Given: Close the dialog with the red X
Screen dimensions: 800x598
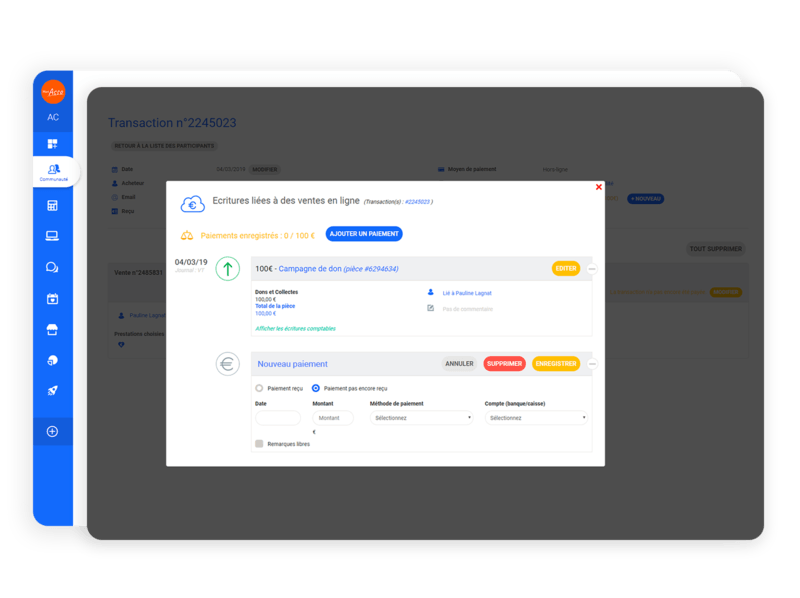Looking at the screenshot, I should pyautogui.click(x=599, y=187).
